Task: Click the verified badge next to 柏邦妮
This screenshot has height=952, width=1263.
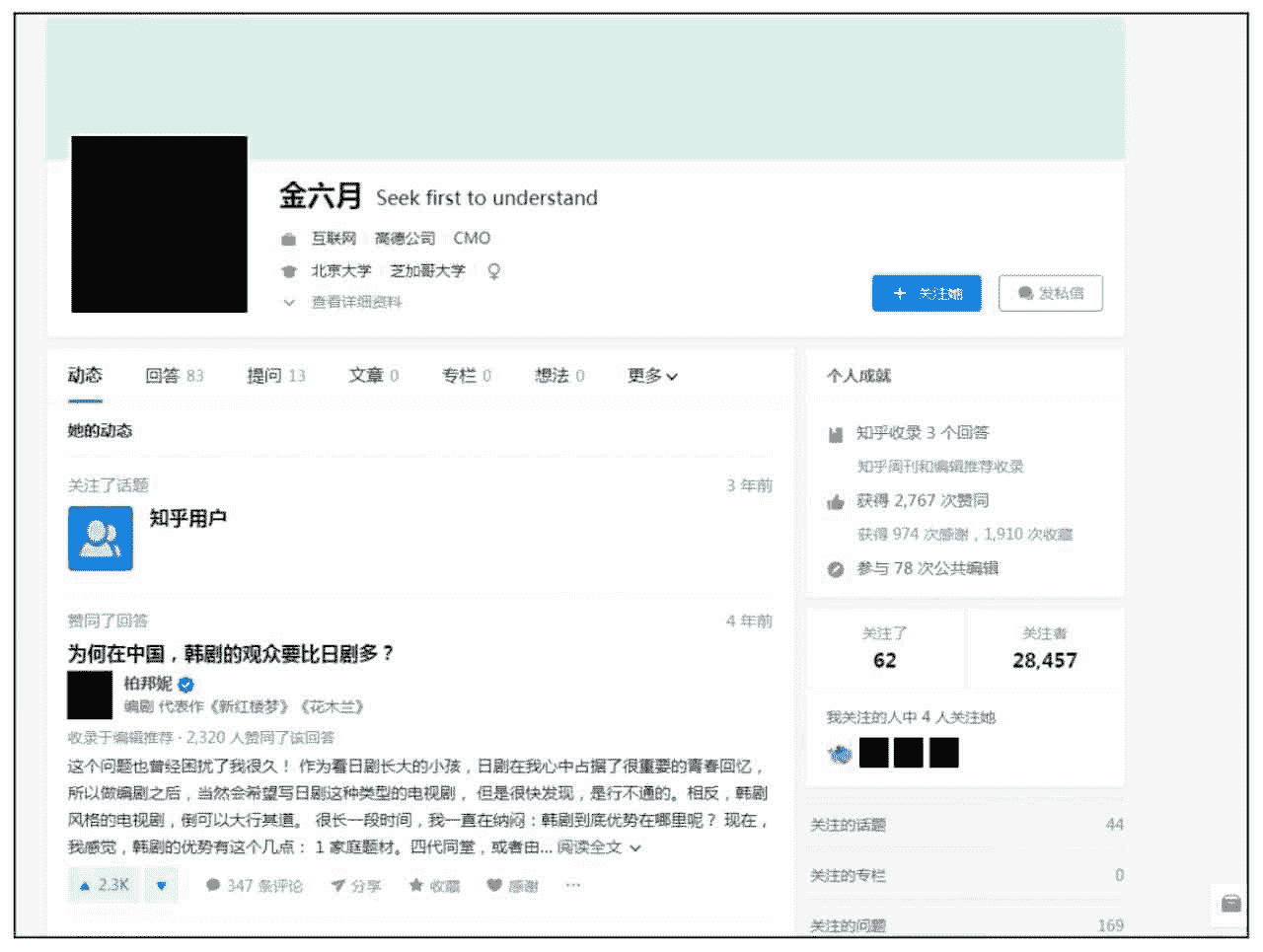Action: tap(186, 684)
